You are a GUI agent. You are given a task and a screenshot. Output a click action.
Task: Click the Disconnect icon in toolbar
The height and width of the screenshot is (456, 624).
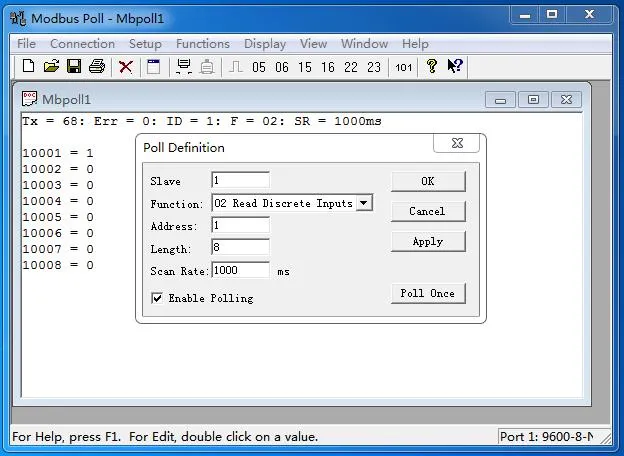[207, 67]
